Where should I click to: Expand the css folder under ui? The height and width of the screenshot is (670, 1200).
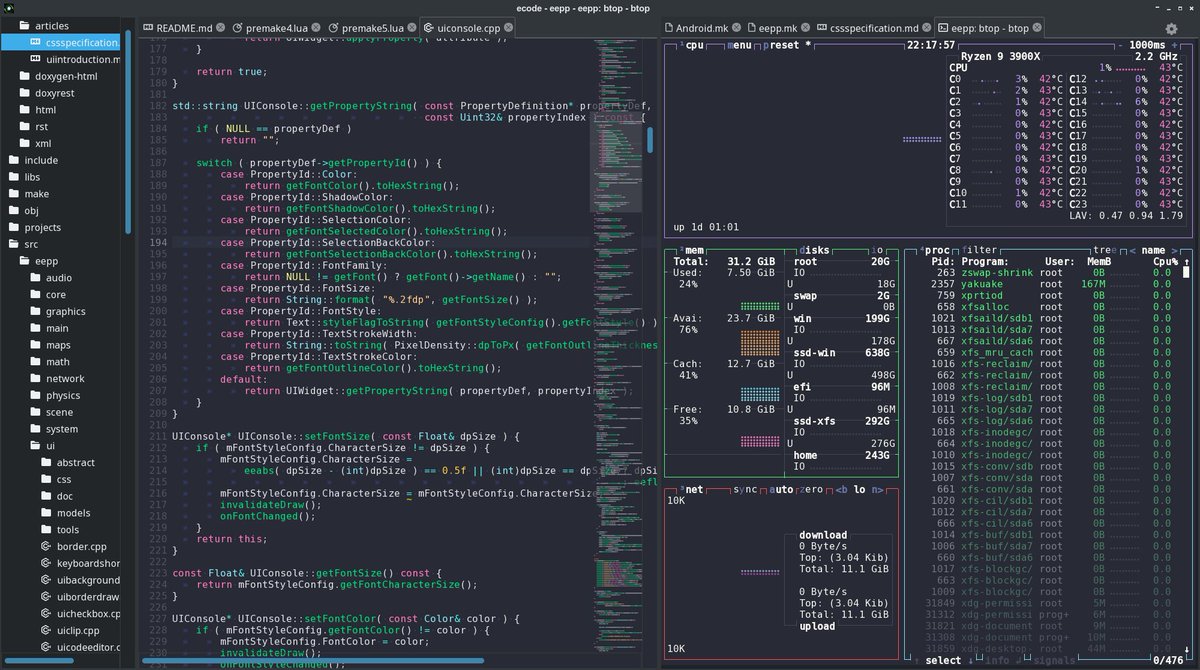click(62, 479)
